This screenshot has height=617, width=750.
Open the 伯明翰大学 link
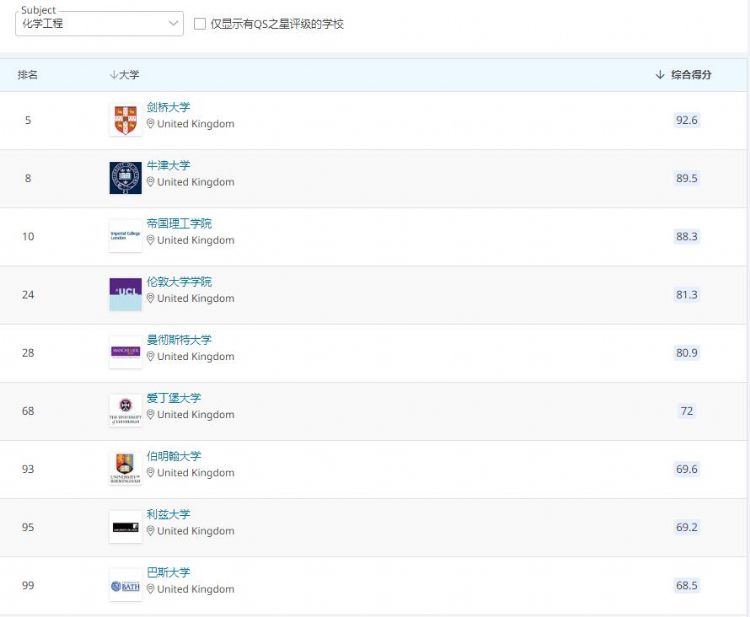[174, 456]
